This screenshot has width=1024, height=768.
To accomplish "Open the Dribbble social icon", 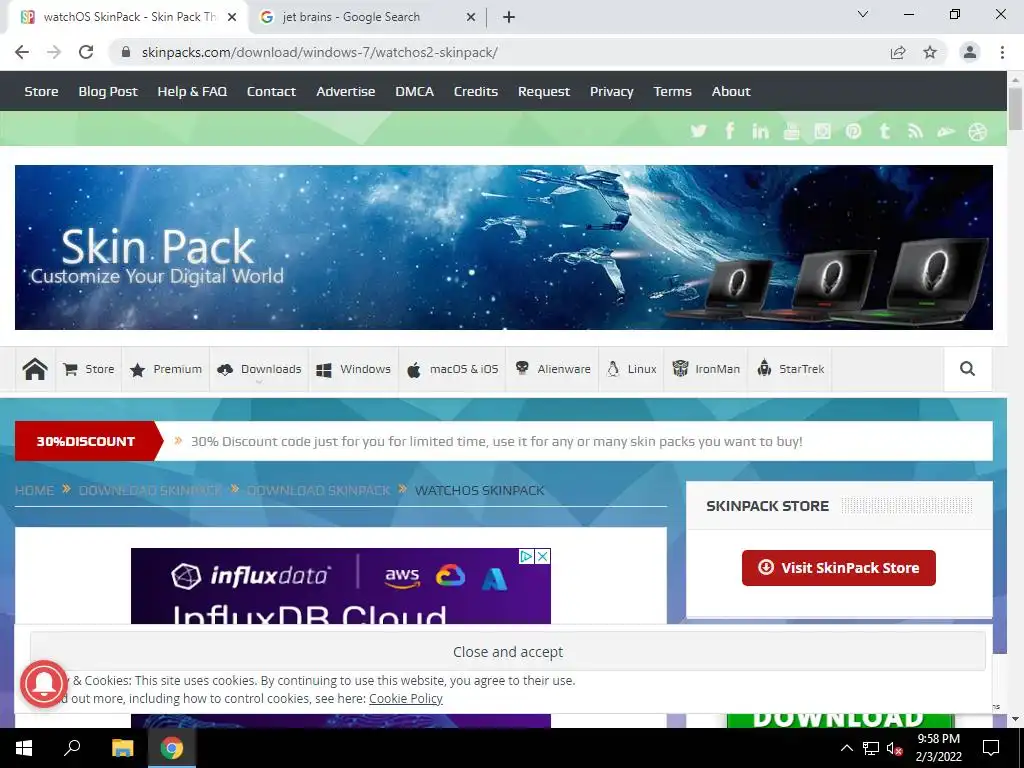I will [x=978, y=131].
